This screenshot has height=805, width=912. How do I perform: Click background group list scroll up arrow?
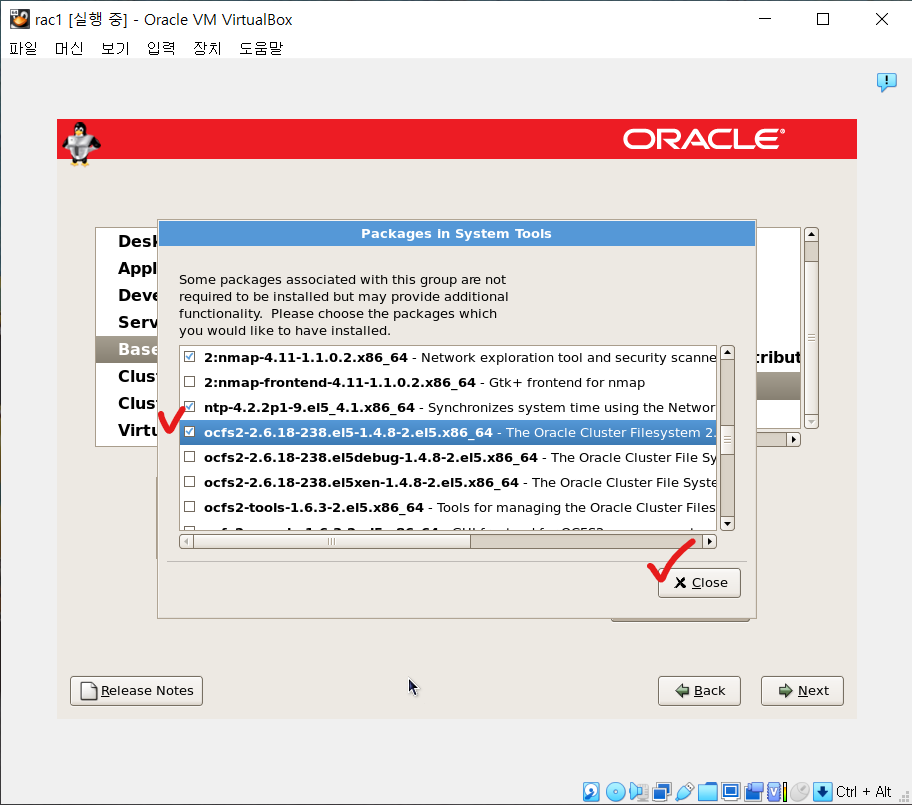(811, 234)
